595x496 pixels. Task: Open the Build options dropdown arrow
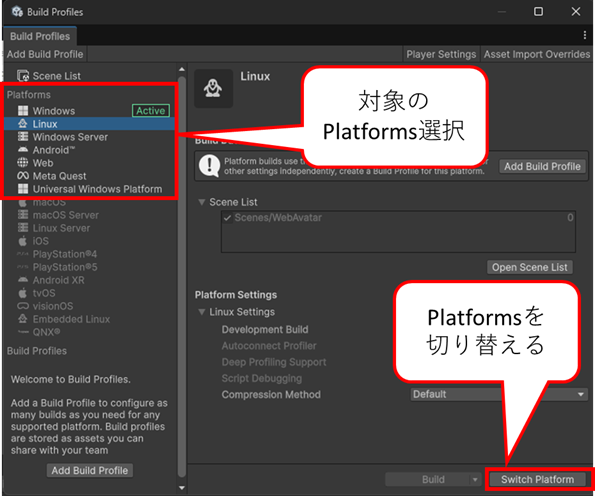(x=475, y=480)
